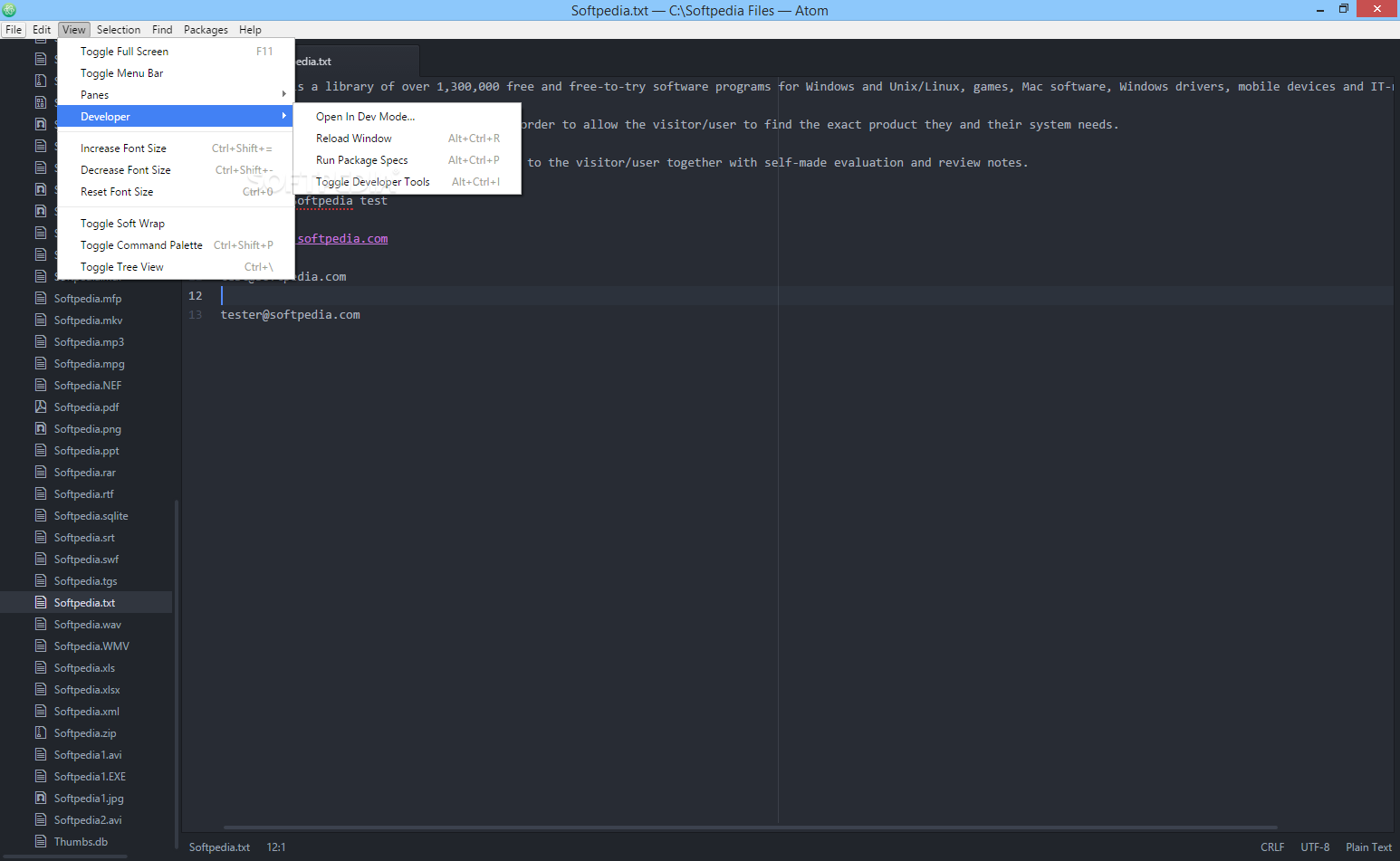Choose Decrease Font Size
The width and height of the screenshot is (1400, 861).
[x=176, y=170]
